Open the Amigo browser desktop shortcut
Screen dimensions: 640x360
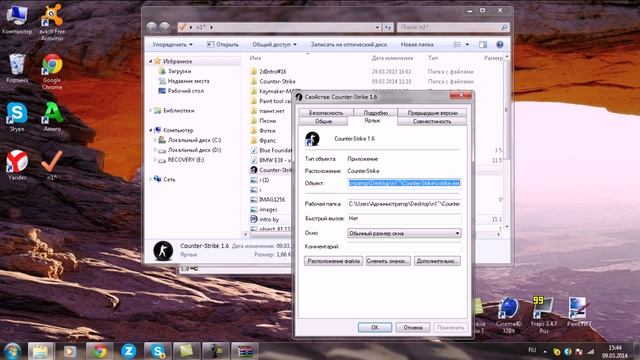point(52,116)
